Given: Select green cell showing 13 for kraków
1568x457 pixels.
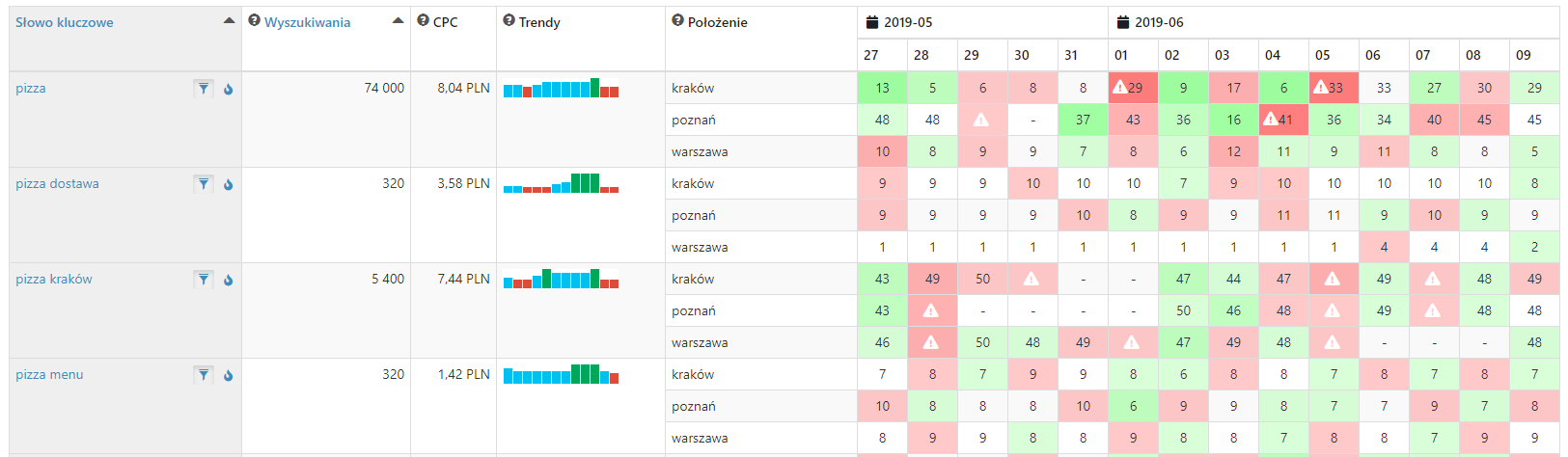Looking at the screenshot, I should (882, 88).
